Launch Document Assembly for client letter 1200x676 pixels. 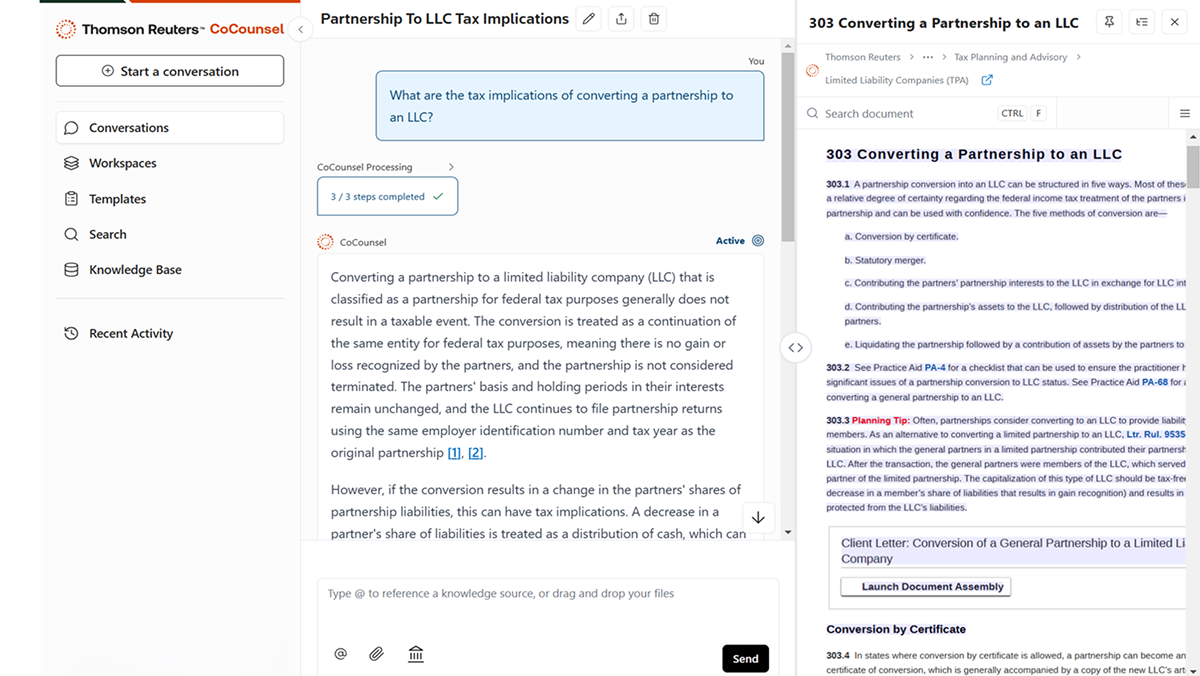(x=925, y=587)
